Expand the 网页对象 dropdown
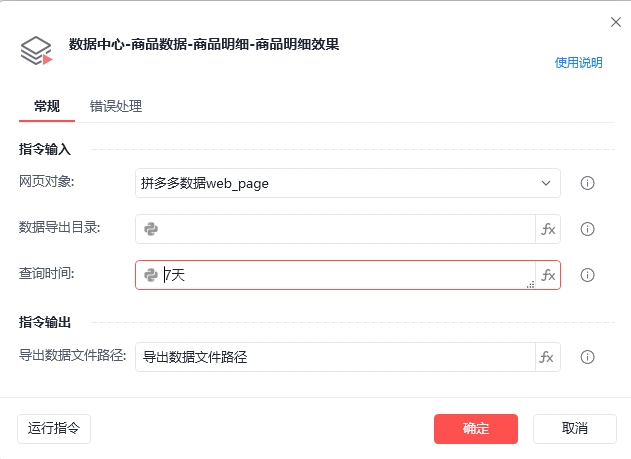The width and height of the screenshot is (631, 459). coord(546,183)
